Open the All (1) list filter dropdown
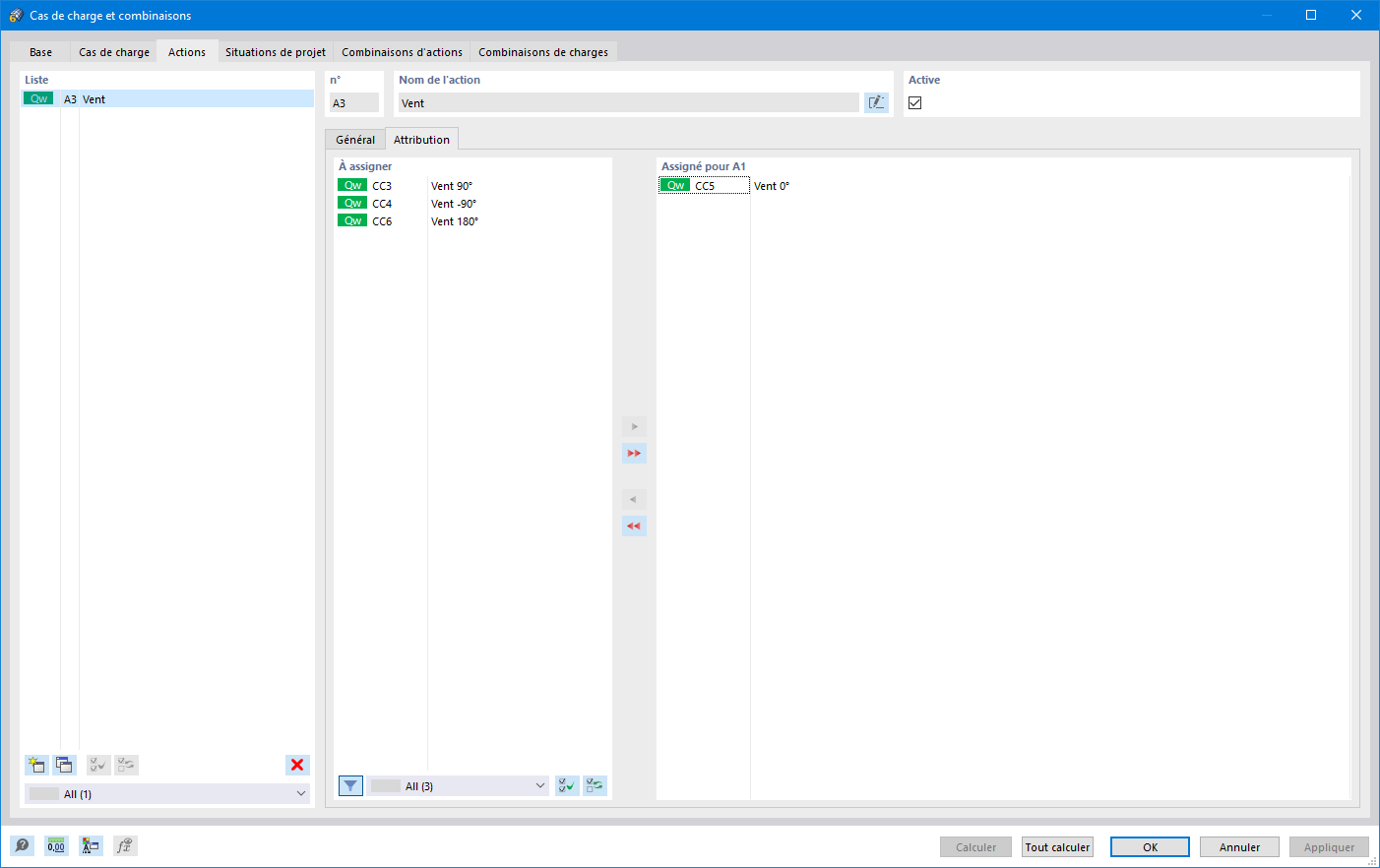 coord(166,793)
